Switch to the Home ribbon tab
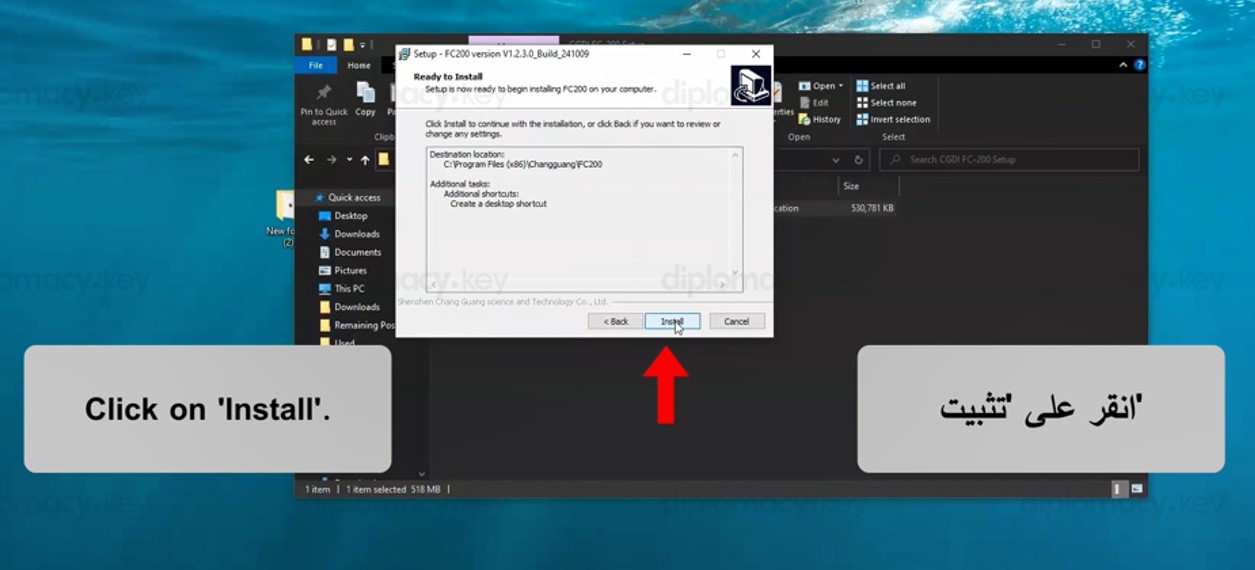This screenshot has width=1255, height=570. click(x=359, y=65)
